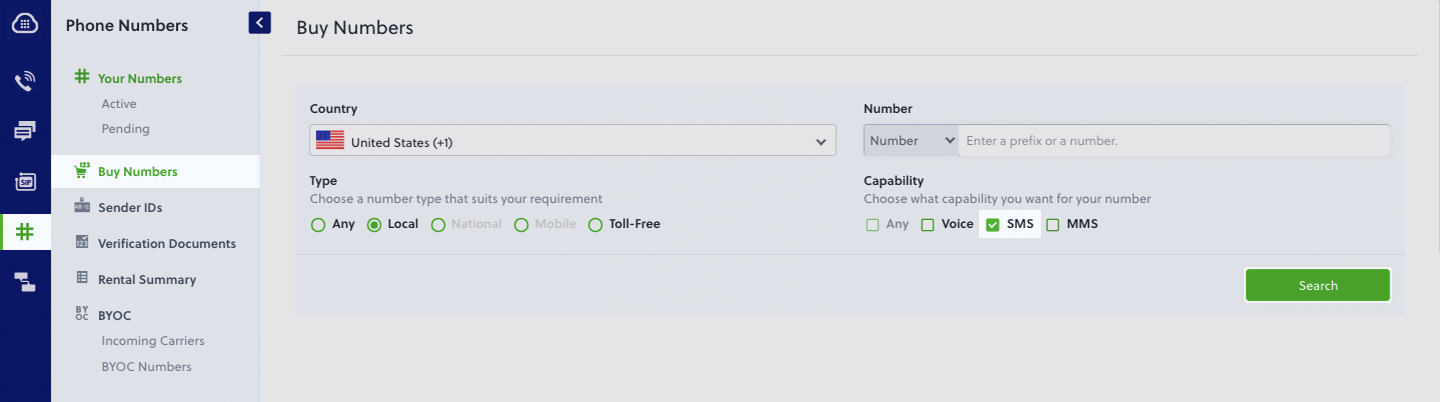Click the Sender IDs icon
The height and width of the screenshot is (402, 1440).
click(82, 207)
